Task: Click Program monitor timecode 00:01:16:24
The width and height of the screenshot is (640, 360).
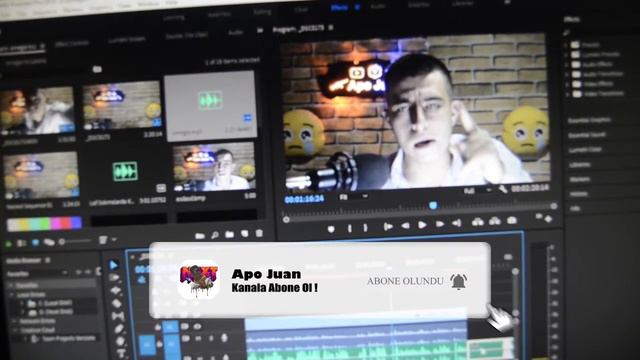Action: tap(304, 199)
